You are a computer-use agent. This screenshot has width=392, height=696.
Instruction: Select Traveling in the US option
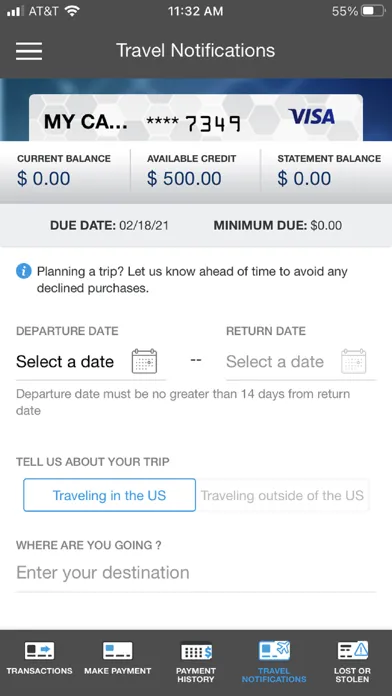click(109, 495)
